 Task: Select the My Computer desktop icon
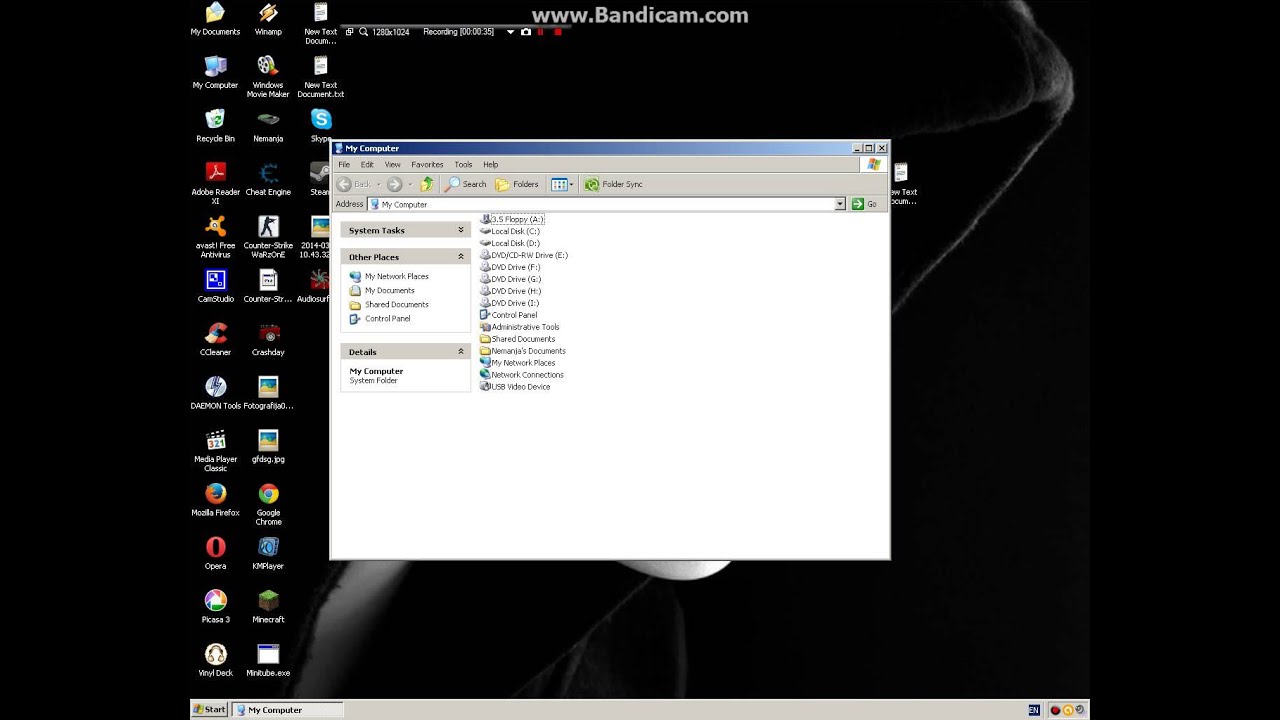pyautogui.click(x=215, y=73)
